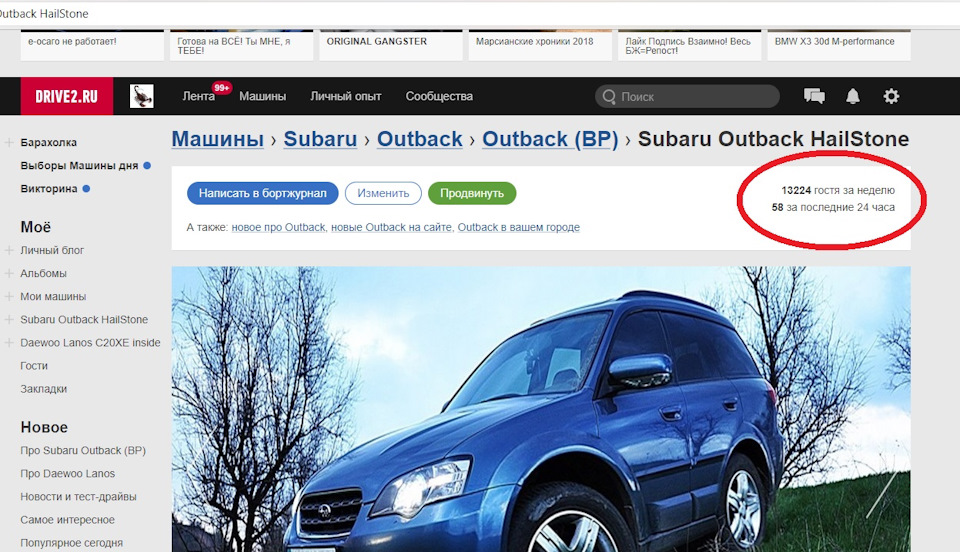Click the 58 за последние 24 часа text
The height and width of the screenshot is (552, 960).
click(833, 207)
